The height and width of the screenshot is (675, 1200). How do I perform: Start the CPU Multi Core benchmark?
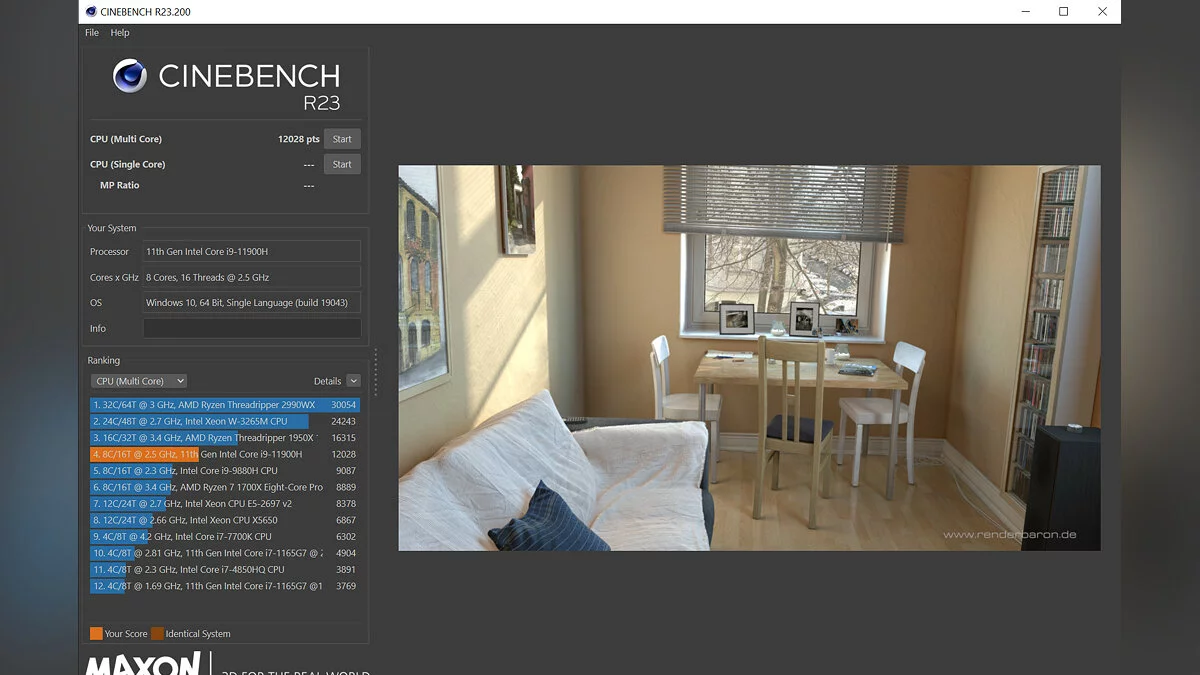[342, 139]
